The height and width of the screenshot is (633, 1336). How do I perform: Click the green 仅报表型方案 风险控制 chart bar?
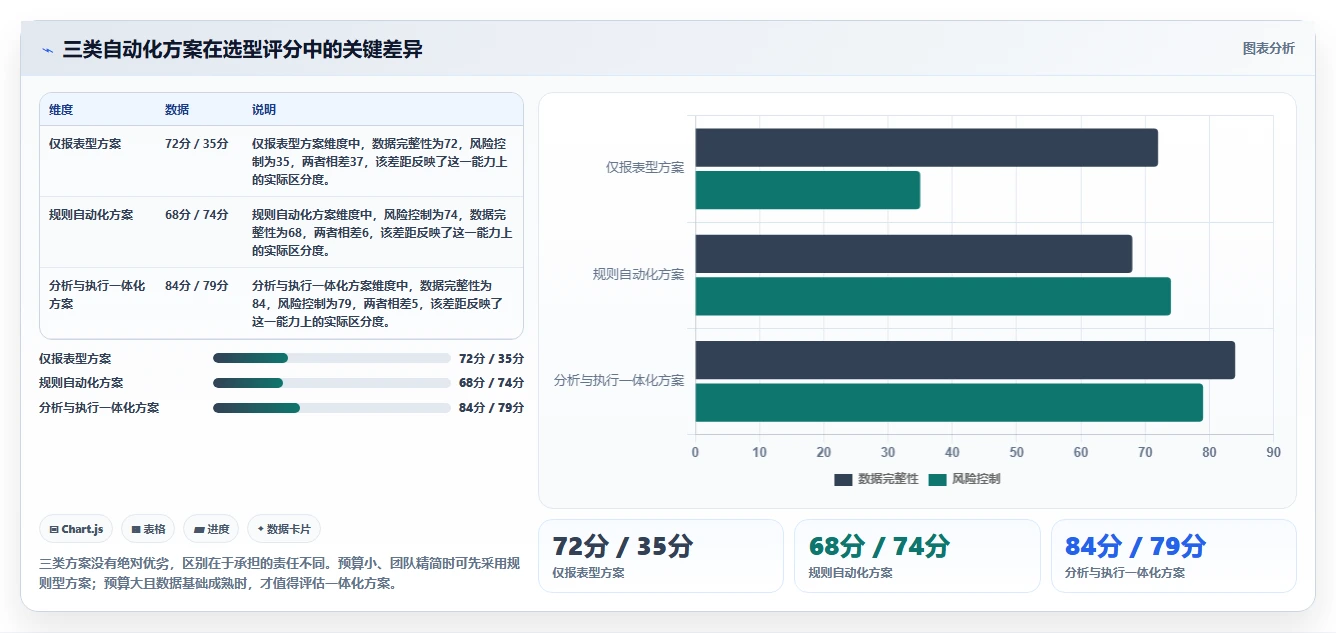click(x=808, y=190)
